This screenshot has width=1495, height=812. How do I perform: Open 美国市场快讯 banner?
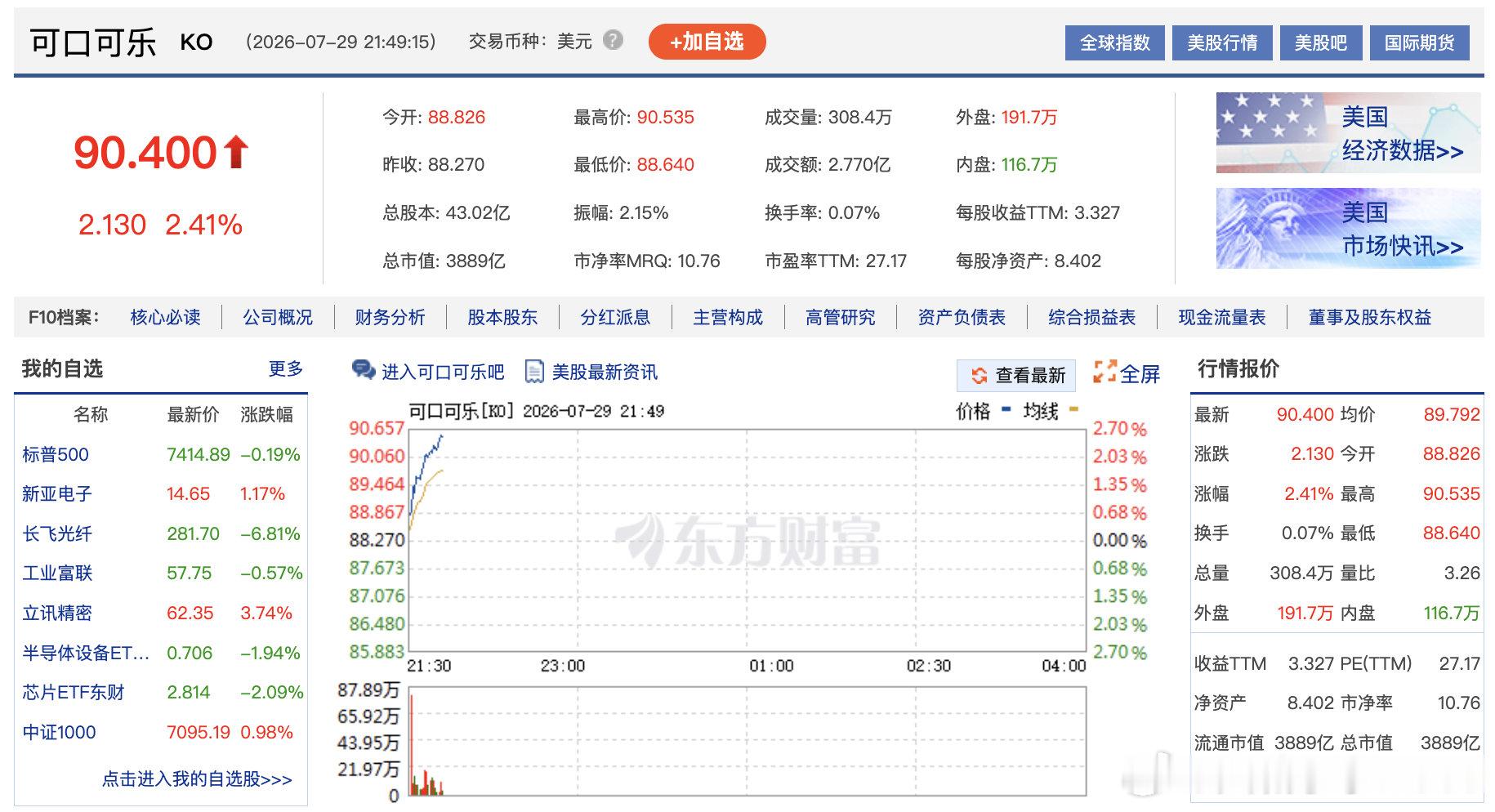1348,229
